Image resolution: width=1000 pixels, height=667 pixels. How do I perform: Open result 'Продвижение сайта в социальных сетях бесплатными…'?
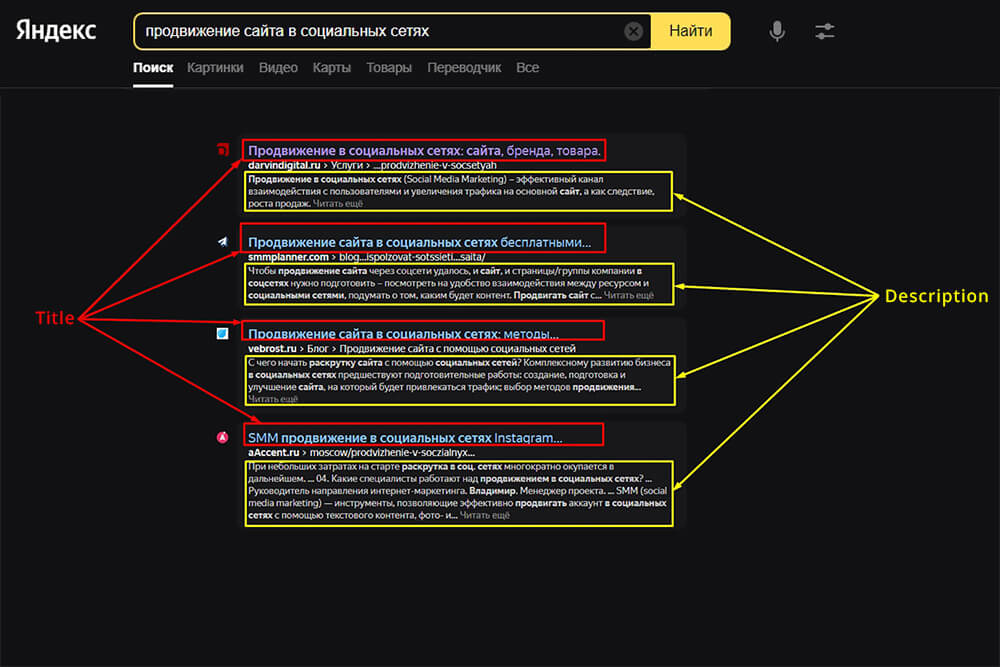click(x=419, y=242)
